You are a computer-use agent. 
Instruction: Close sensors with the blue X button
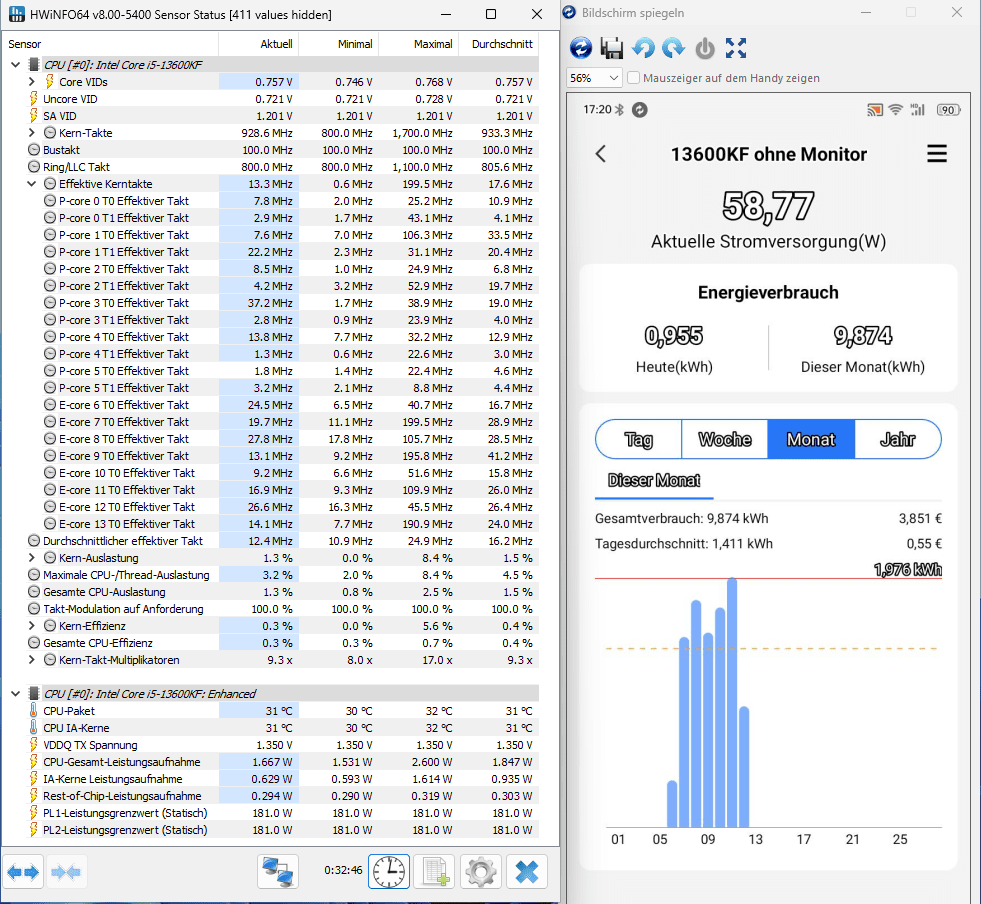[x=527, y=871]
